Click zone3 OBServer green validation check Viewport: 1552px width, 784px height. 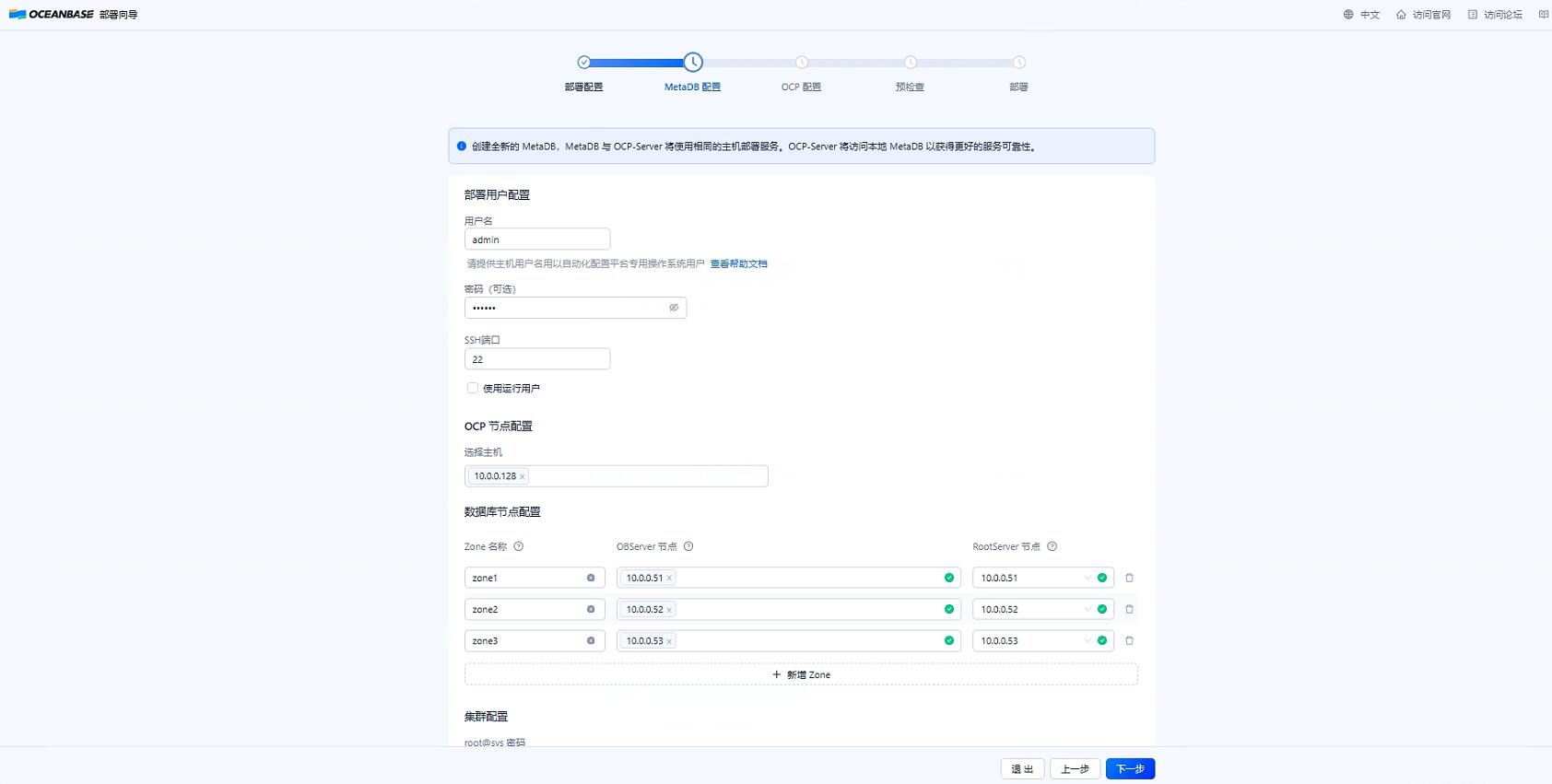pos(949,640)
